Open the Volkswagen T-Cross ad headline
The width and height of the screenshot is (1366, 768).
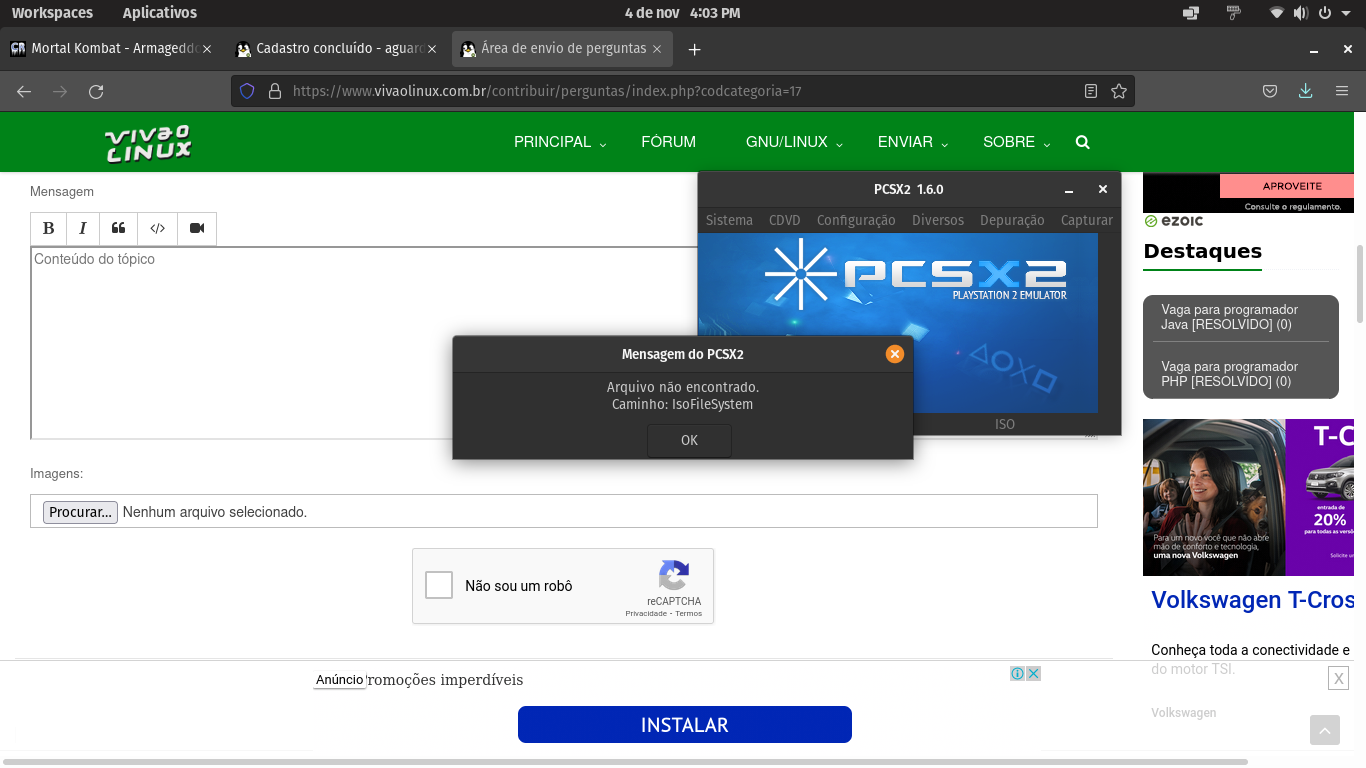click(x=1252, y=600)
